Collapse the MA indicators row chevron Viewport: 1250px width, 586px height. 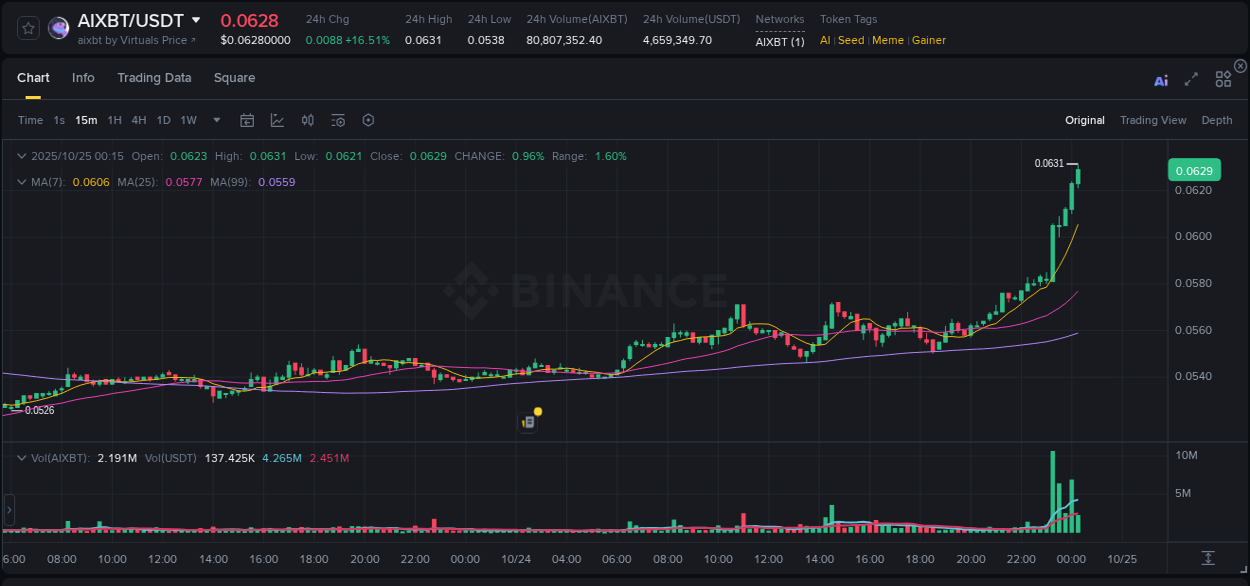[20, 182]
